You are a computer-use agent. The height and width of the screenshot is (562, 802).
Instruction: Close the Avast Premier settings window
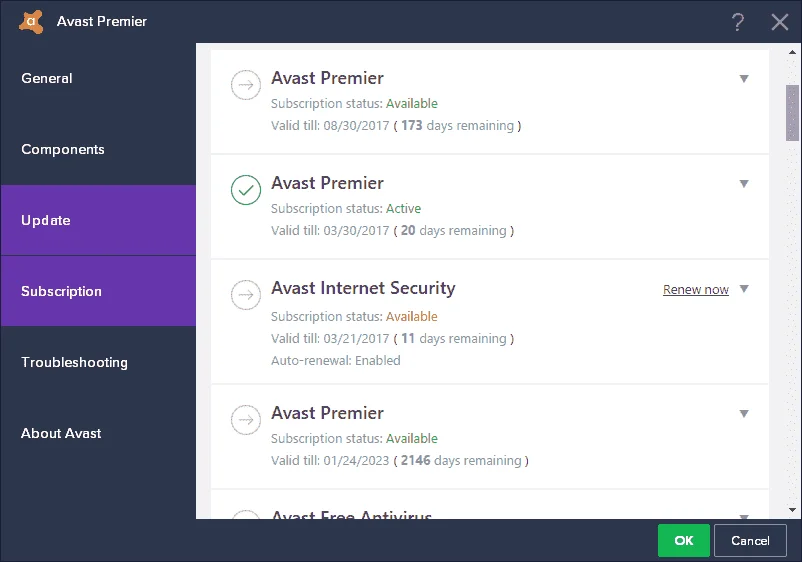coord(779,22)
